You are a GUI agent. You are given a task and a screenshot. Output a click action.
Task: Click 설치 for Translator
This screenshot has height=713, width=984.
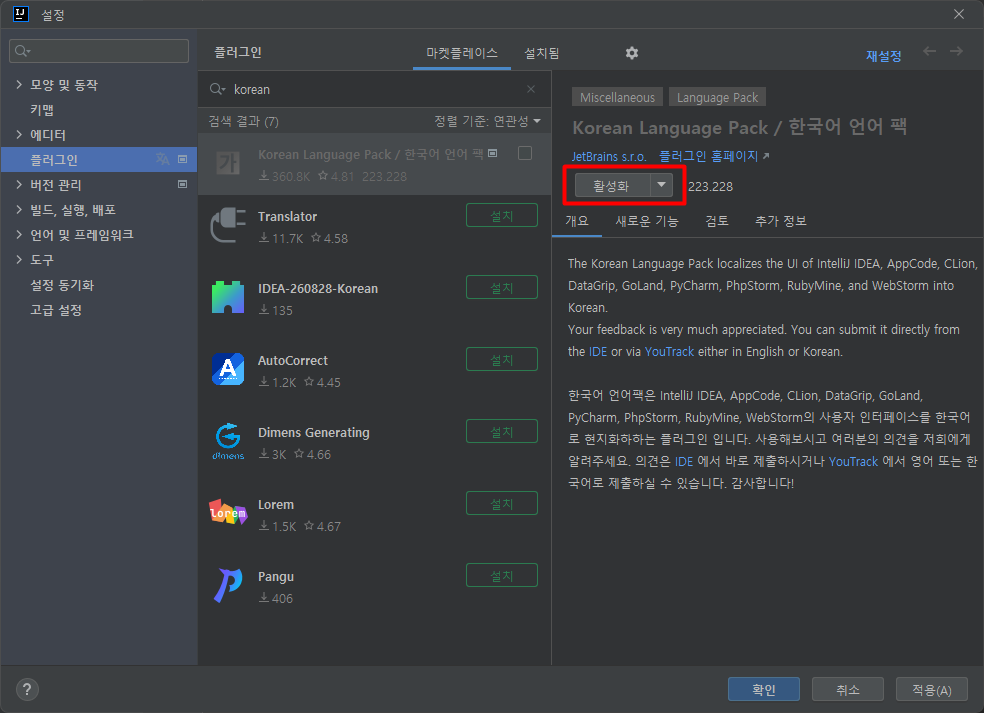502,215
